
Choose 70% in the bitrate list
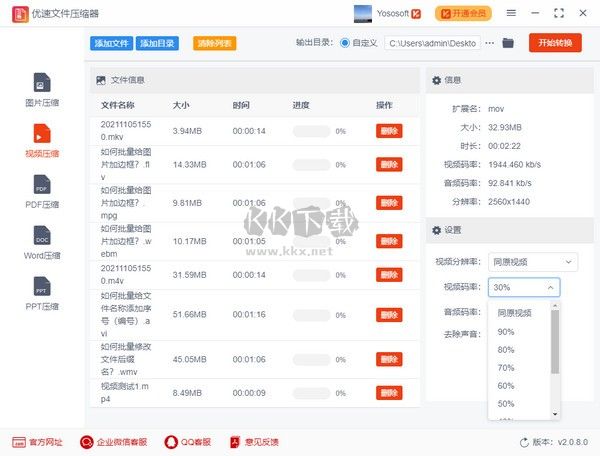[506, 368]
